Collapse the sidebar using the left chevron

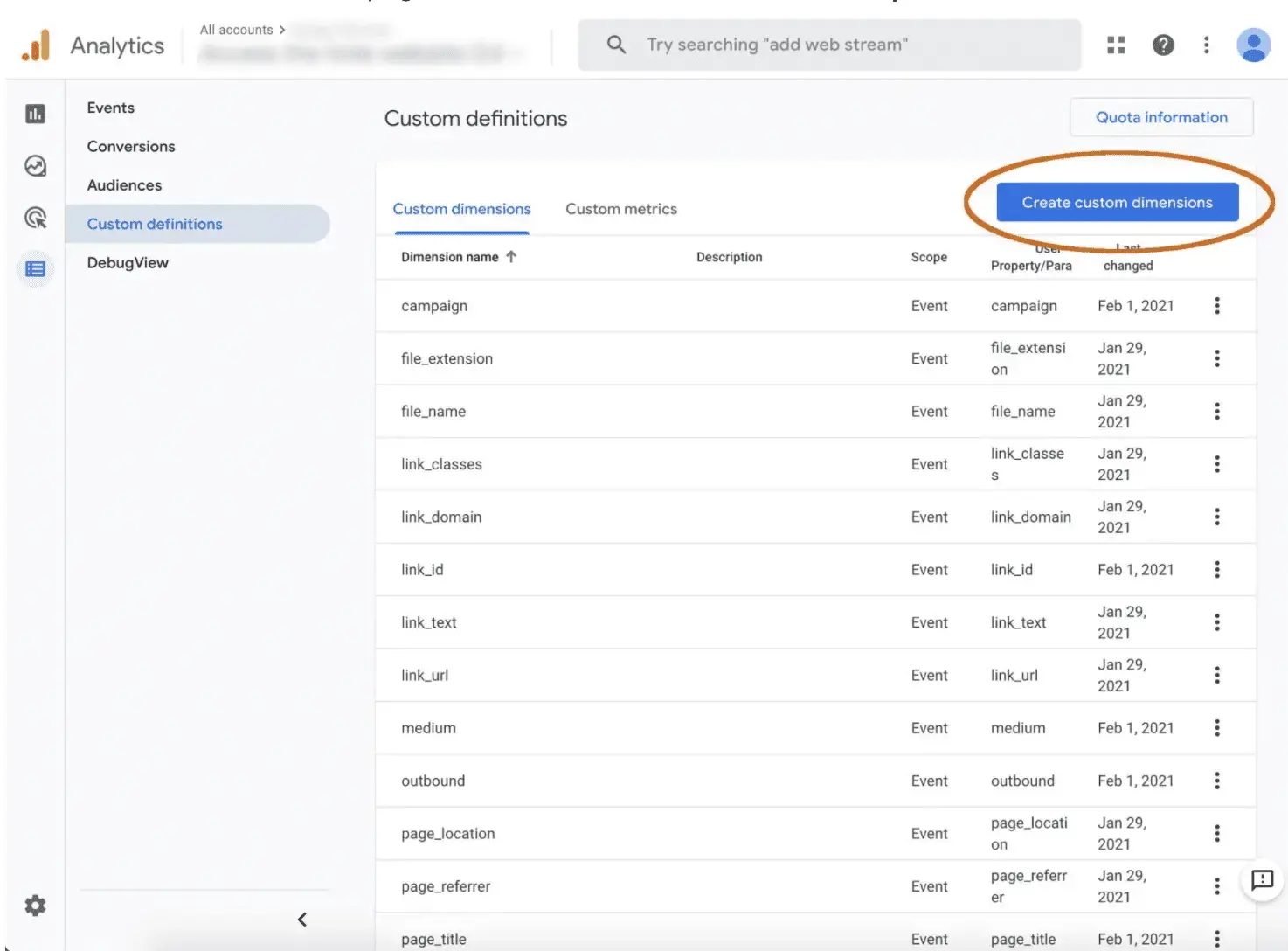tap(302, 920)
